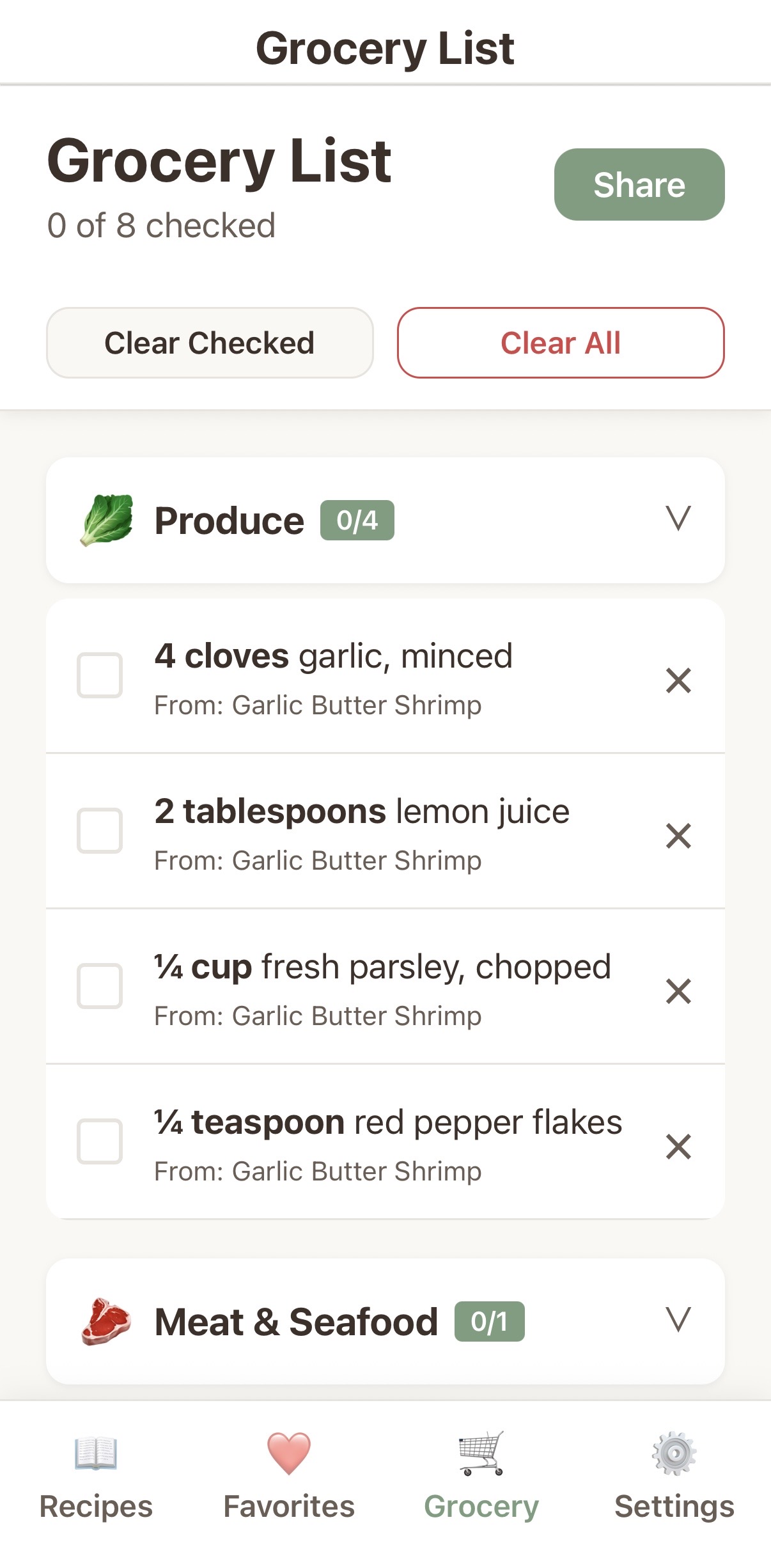771x1568 pixels.
Task: Delete the lemon juice item via X
Action: pyautogui.click(x=678, y=836)
